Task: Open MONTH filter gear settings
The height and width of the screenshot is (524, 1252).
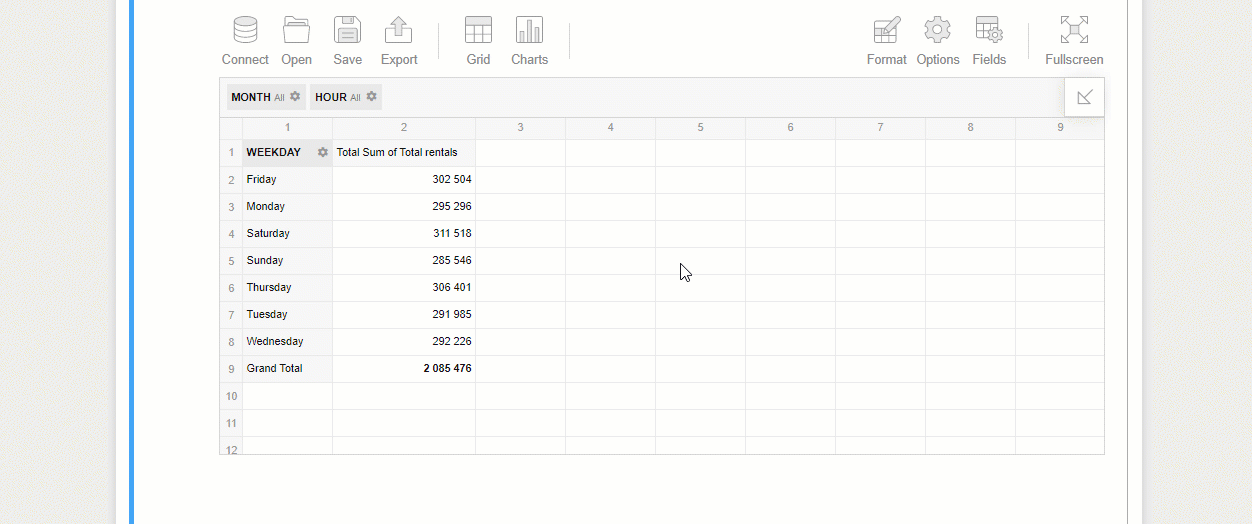Action: pyautogui.click(x=295, y=97)
